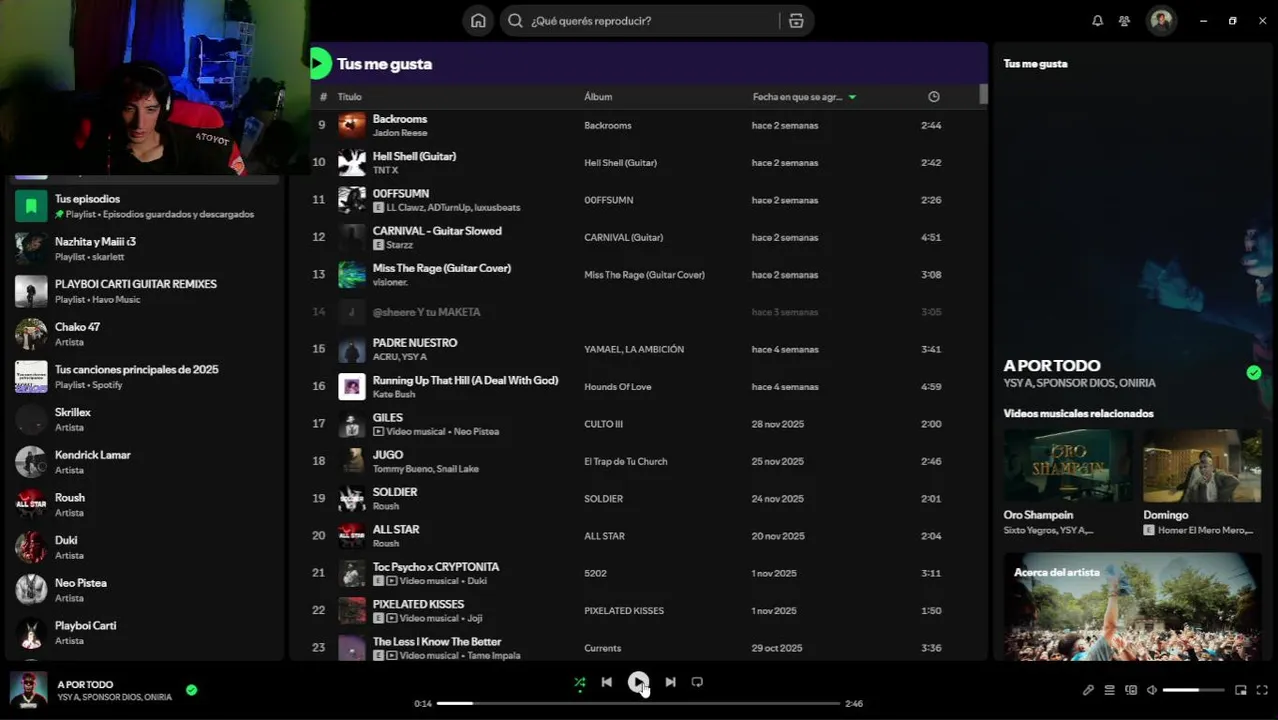Open the play queue icon
This screenshot has height=720, width=1278.
pos(1109,690)
